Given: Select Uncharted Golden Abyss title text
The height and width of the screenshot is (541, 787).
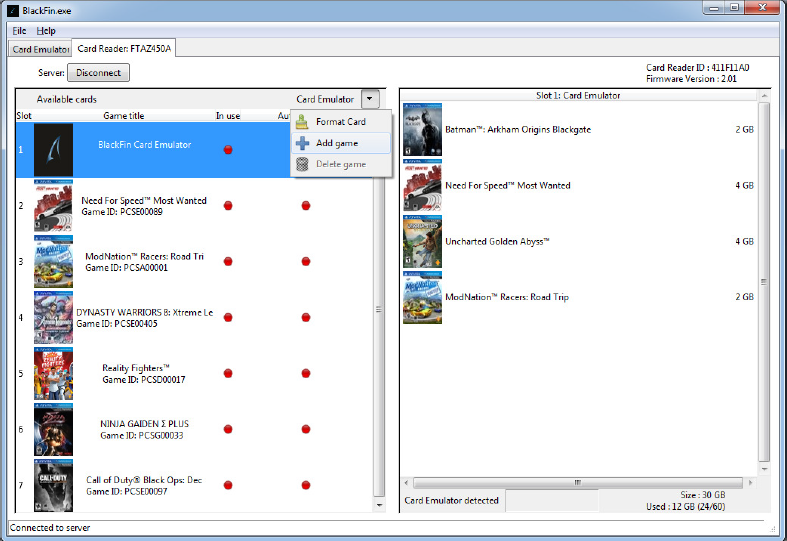Looking at the screenshot, I should pos(497,241).
